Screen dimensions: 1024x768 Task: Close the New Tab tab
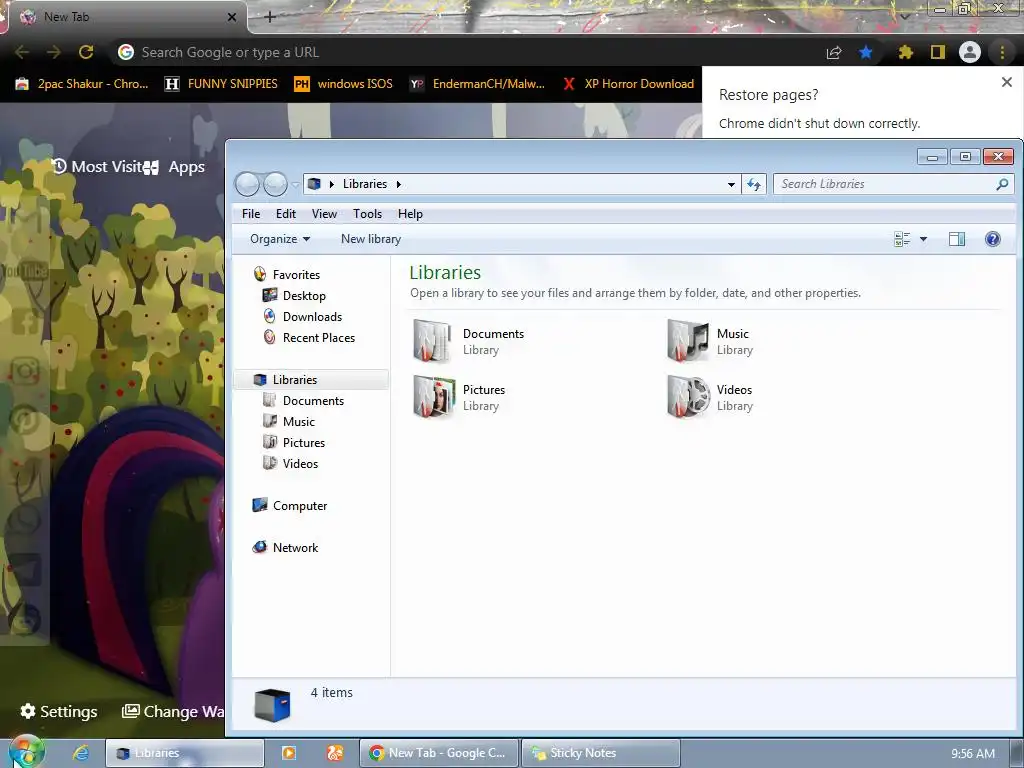[232, 17]
